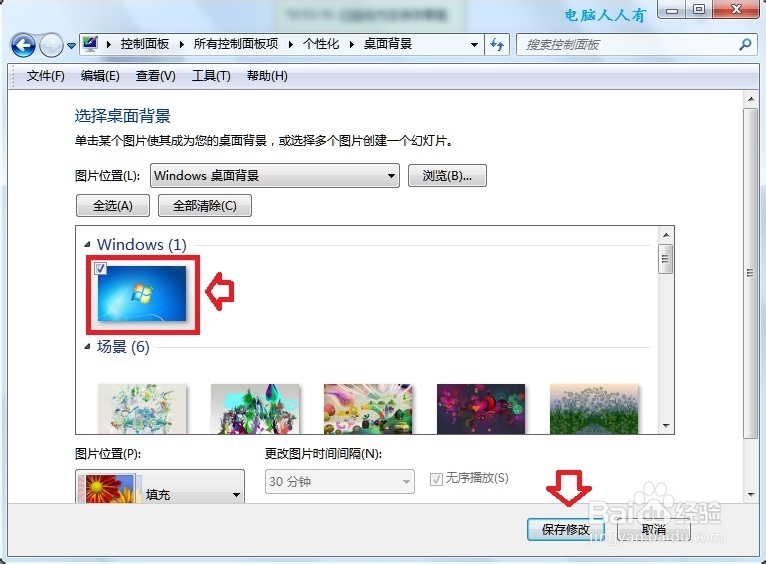The image size is (766, 564).
Task: Go to 所有控制面板项 in the breadcrumb
Action: 236,44
